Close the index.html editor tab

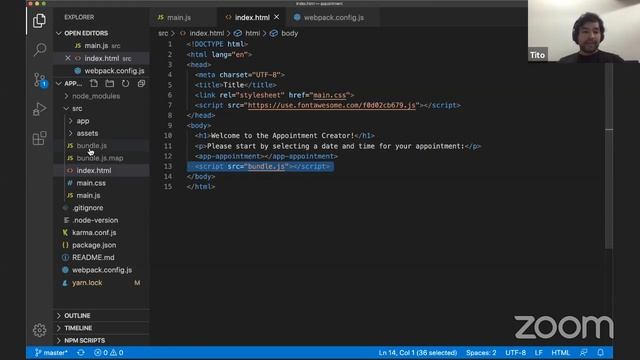277,17
